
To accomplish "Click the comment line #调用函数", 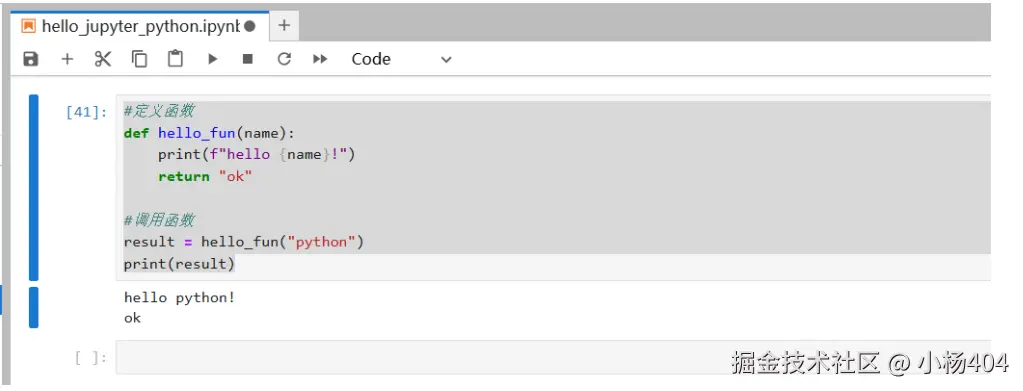I will pos(159,220).
